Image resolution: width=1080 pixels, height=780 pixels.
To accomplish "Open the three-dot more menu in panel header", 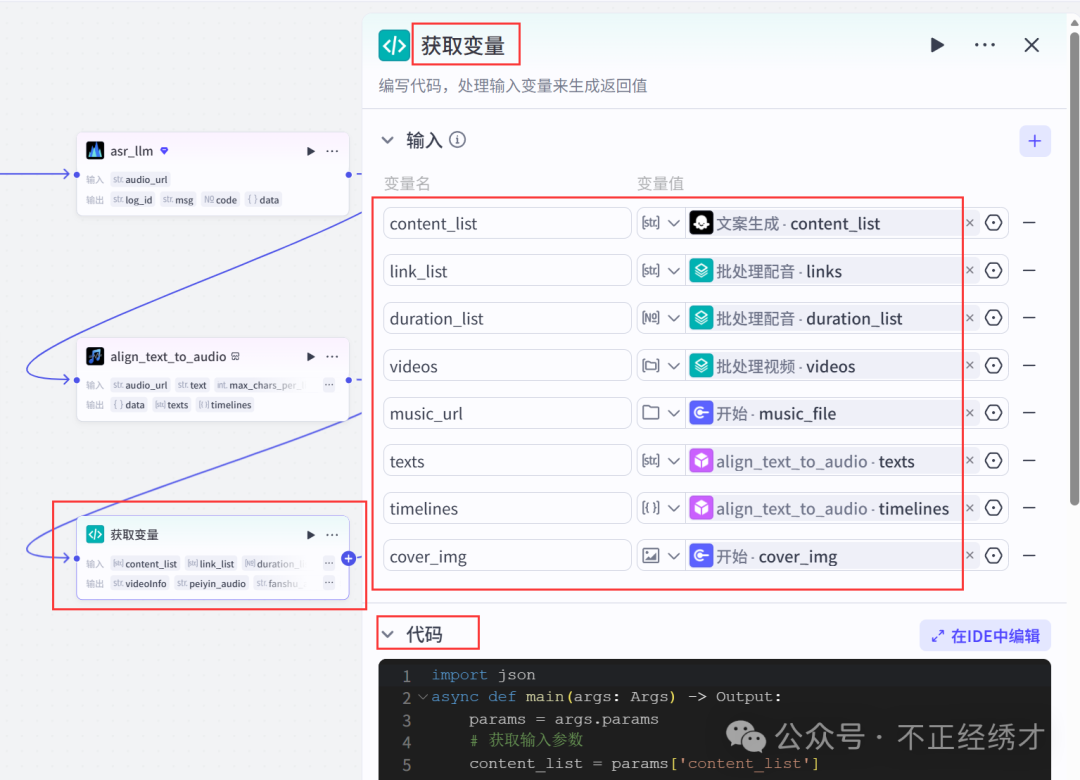I will click(984, 45).
